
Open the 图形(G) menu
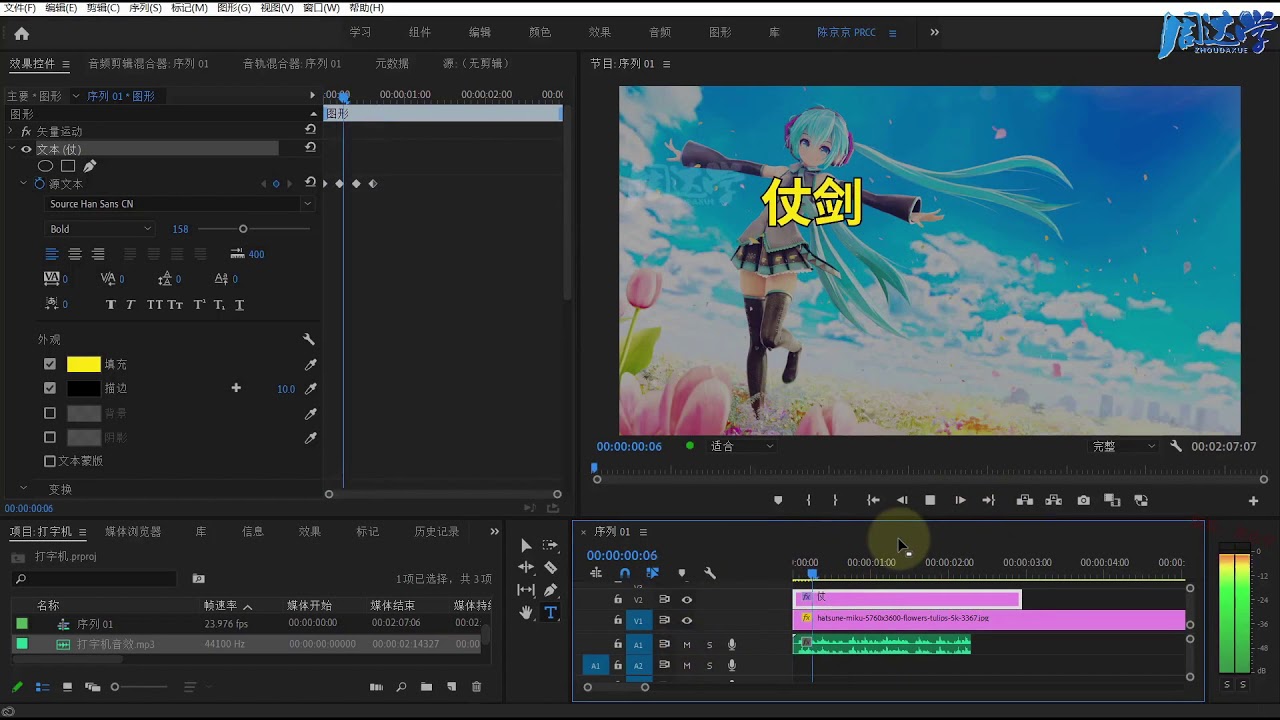(x=234, y=8)
